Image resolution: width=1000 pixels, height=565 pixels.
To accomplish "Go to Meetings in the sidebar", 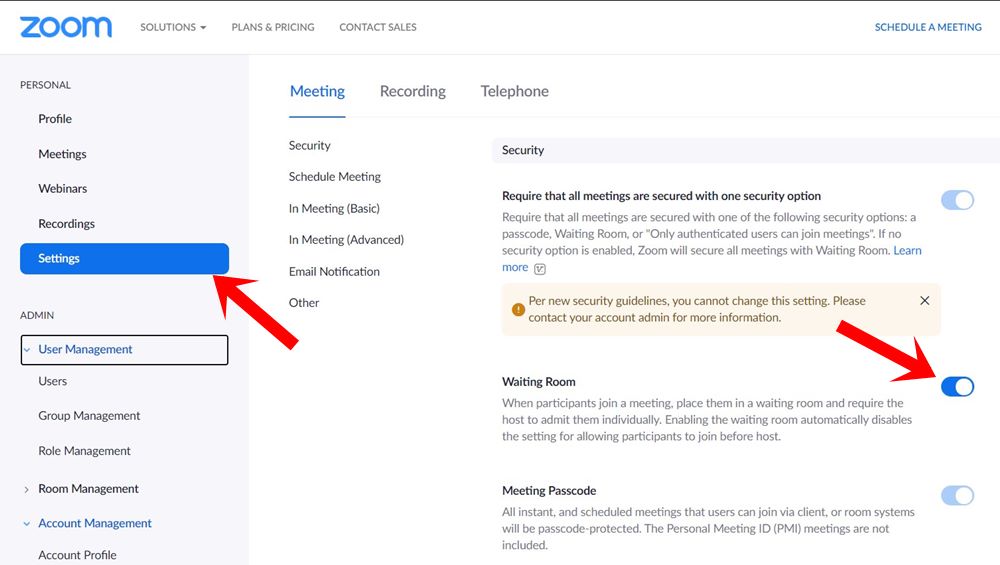I will (x=62, y=154).
